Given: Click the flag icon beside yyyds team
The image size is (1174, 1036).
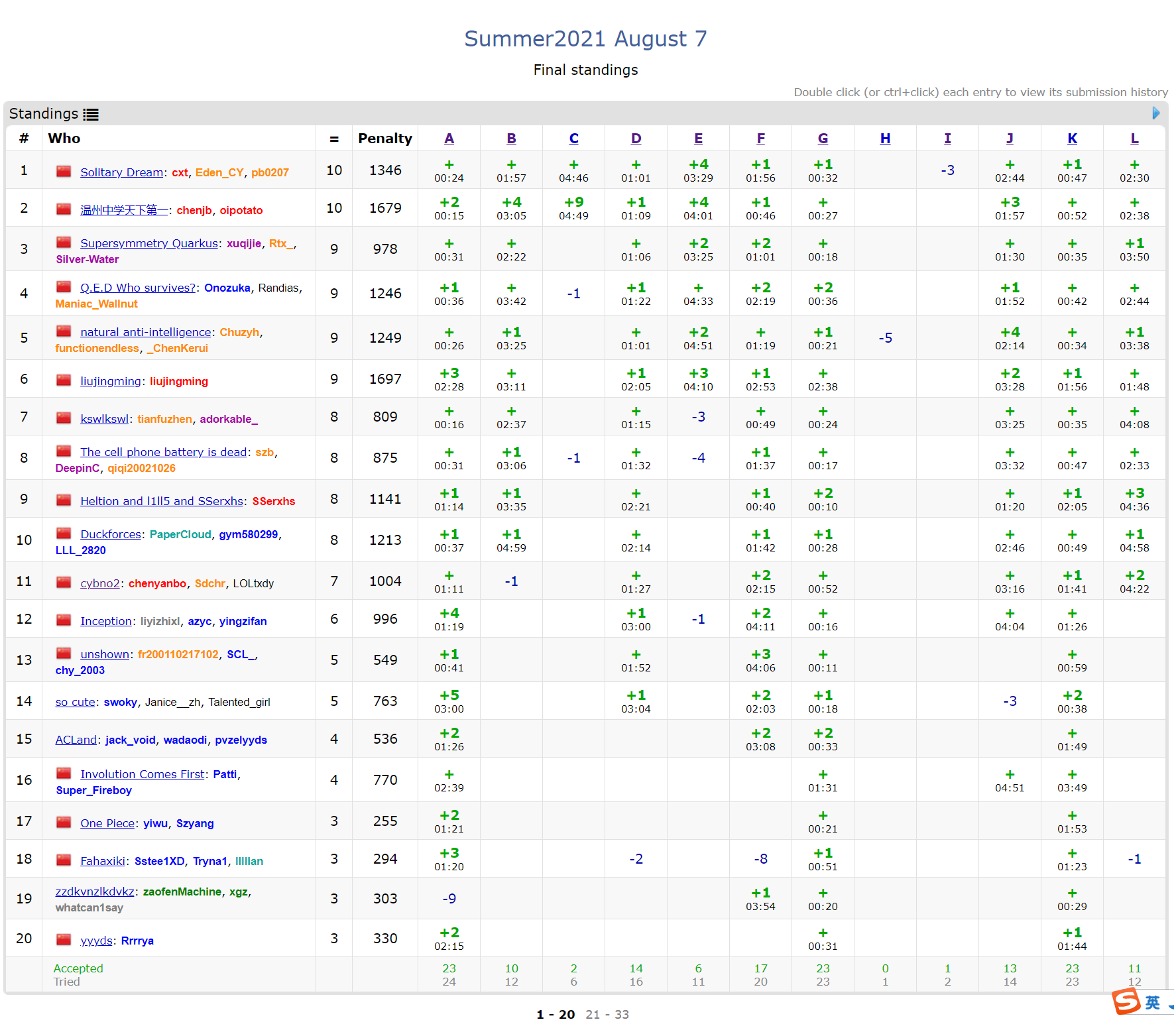Looking at the screenshot, I should 64,940.
